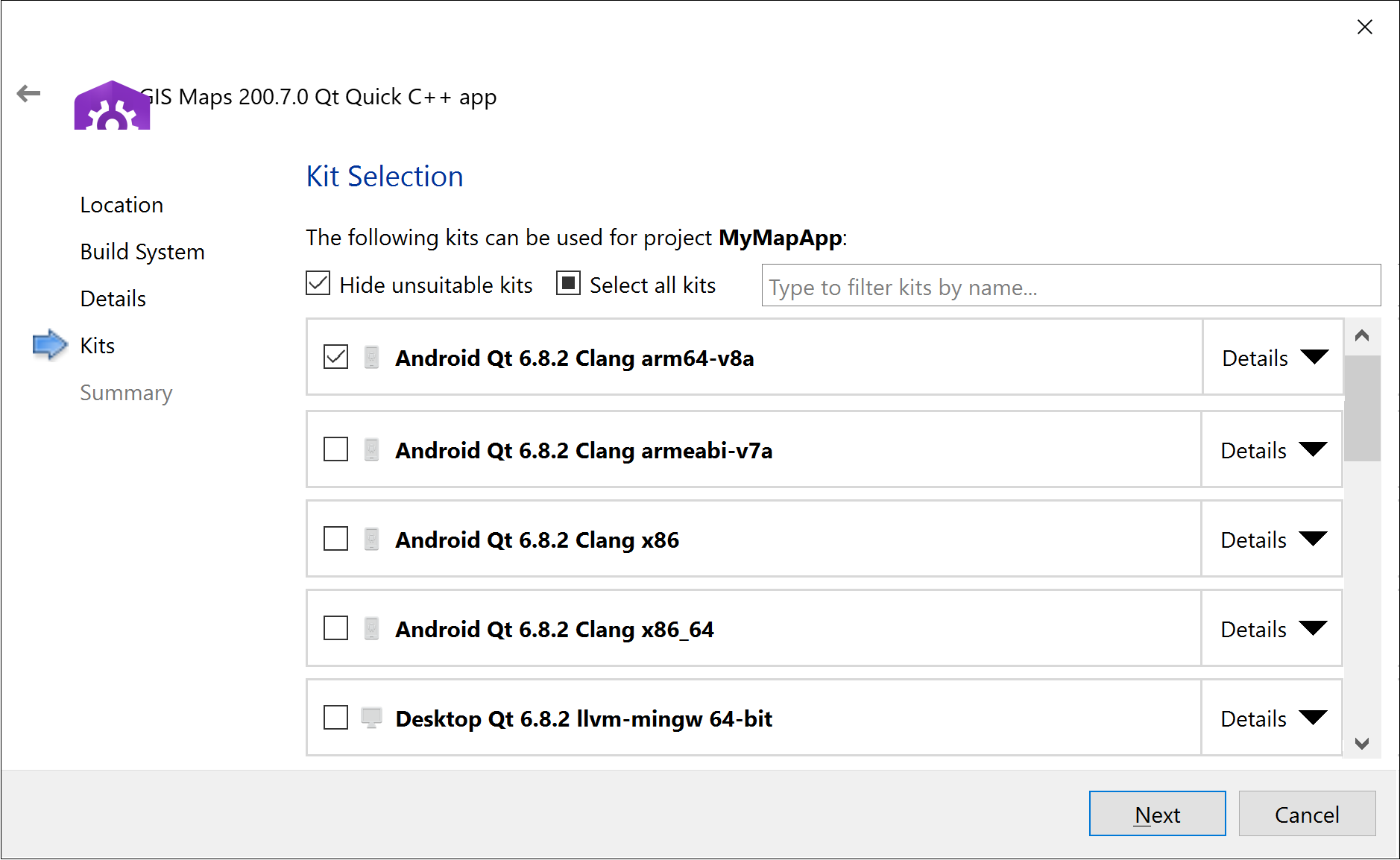Toggle the Select all kits checkbox
The height and width of the screenshot is (860, 1400).
point(568,284)
